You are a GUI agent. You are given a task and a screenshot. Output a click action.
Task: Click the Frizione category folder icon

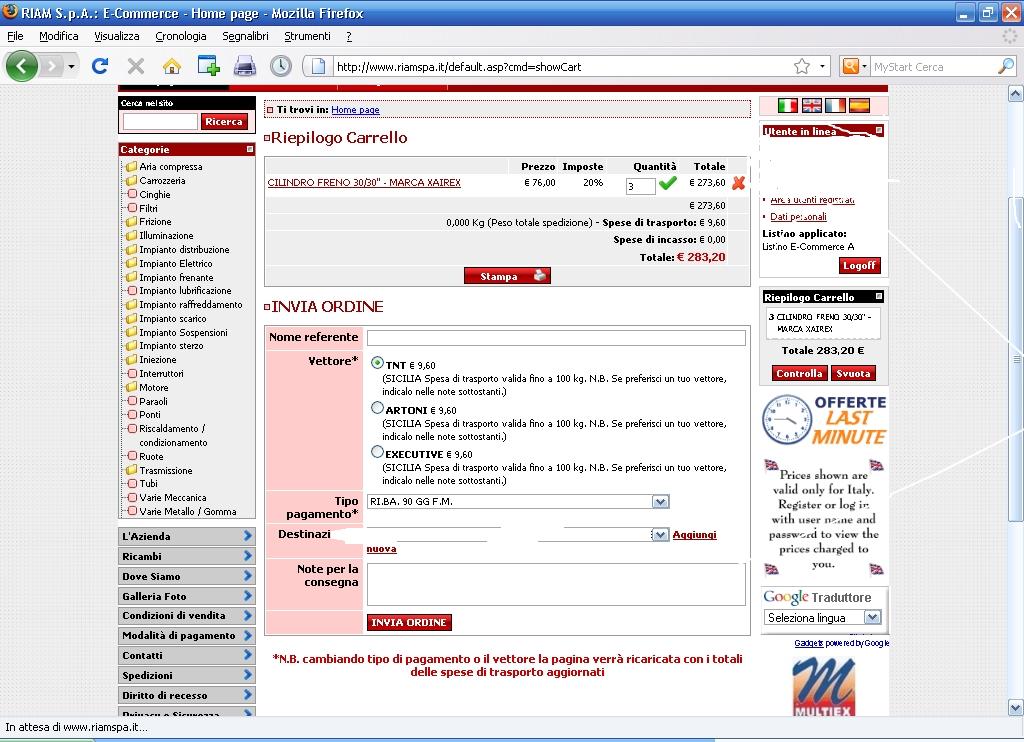[131, 221]
